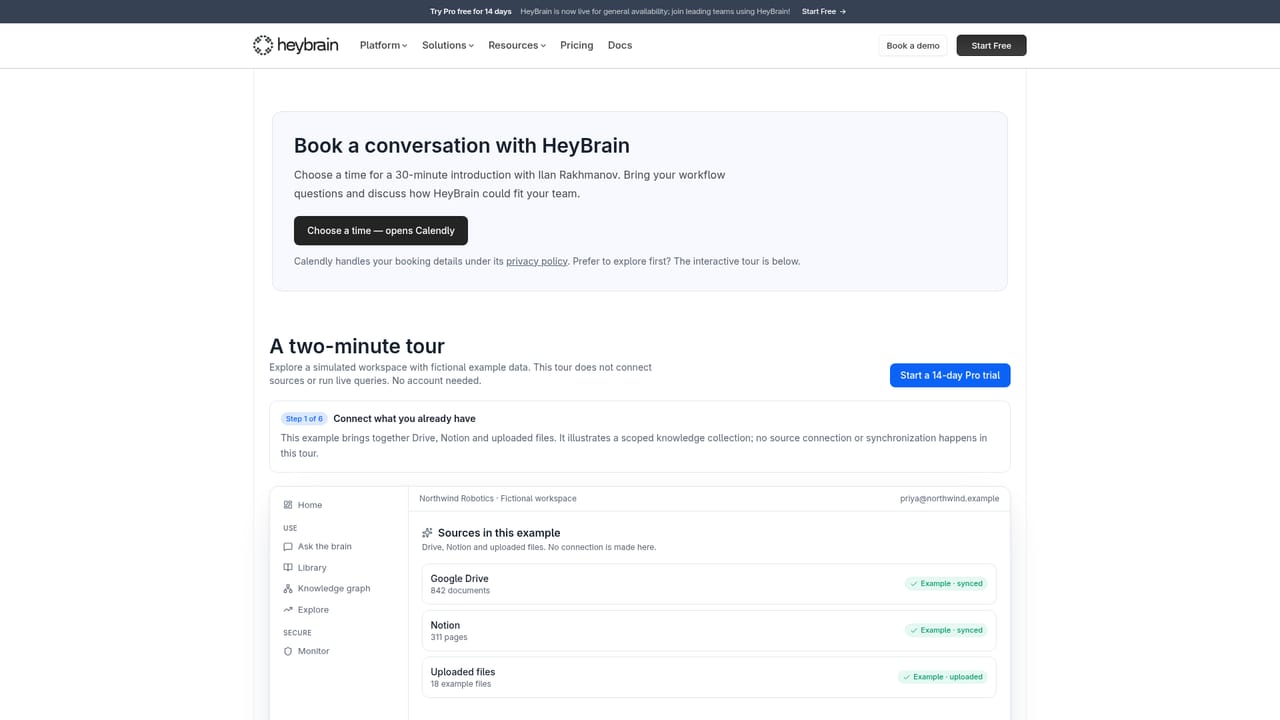Click the heybrain logo
Viewport: 1280px width, 720px height.
pyautogui.click(x=295, y=45)
